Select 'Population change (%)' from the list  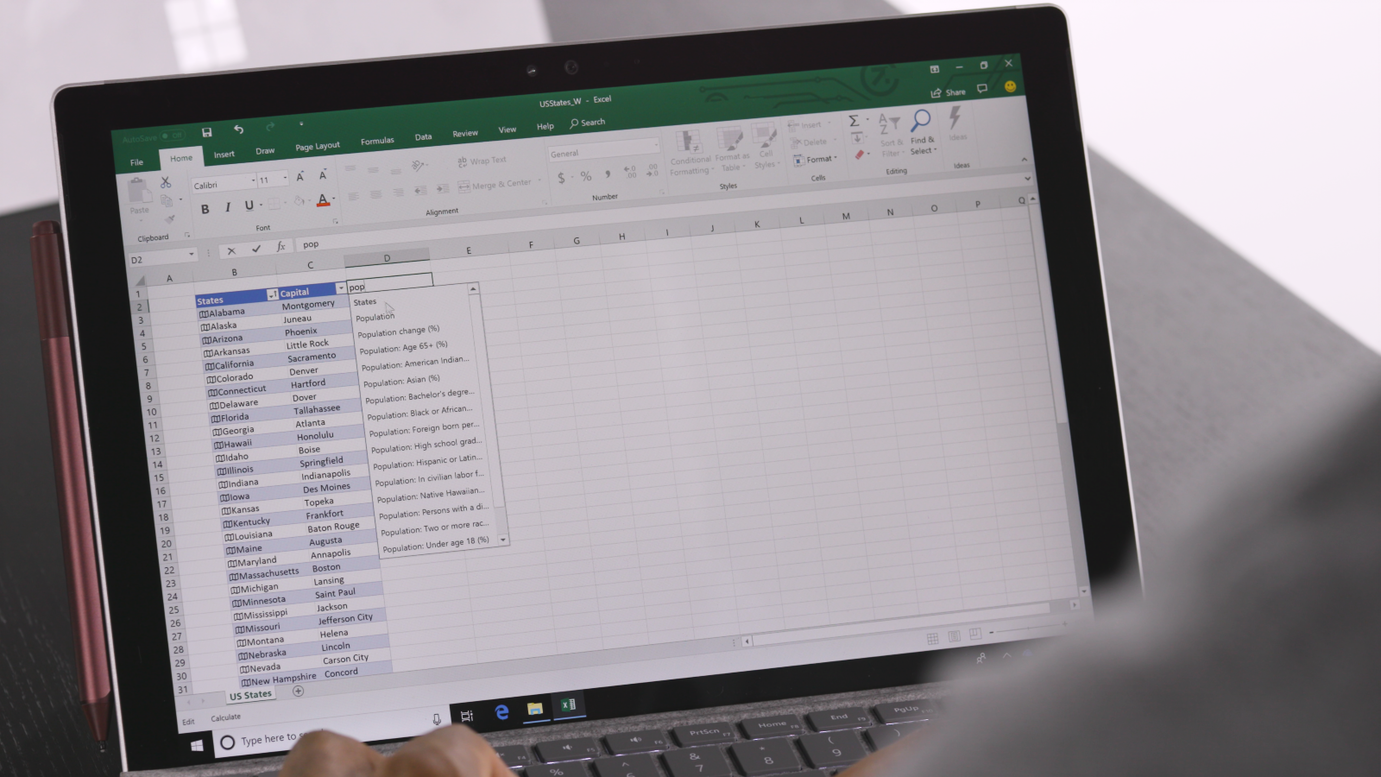(x=398, y=331)
